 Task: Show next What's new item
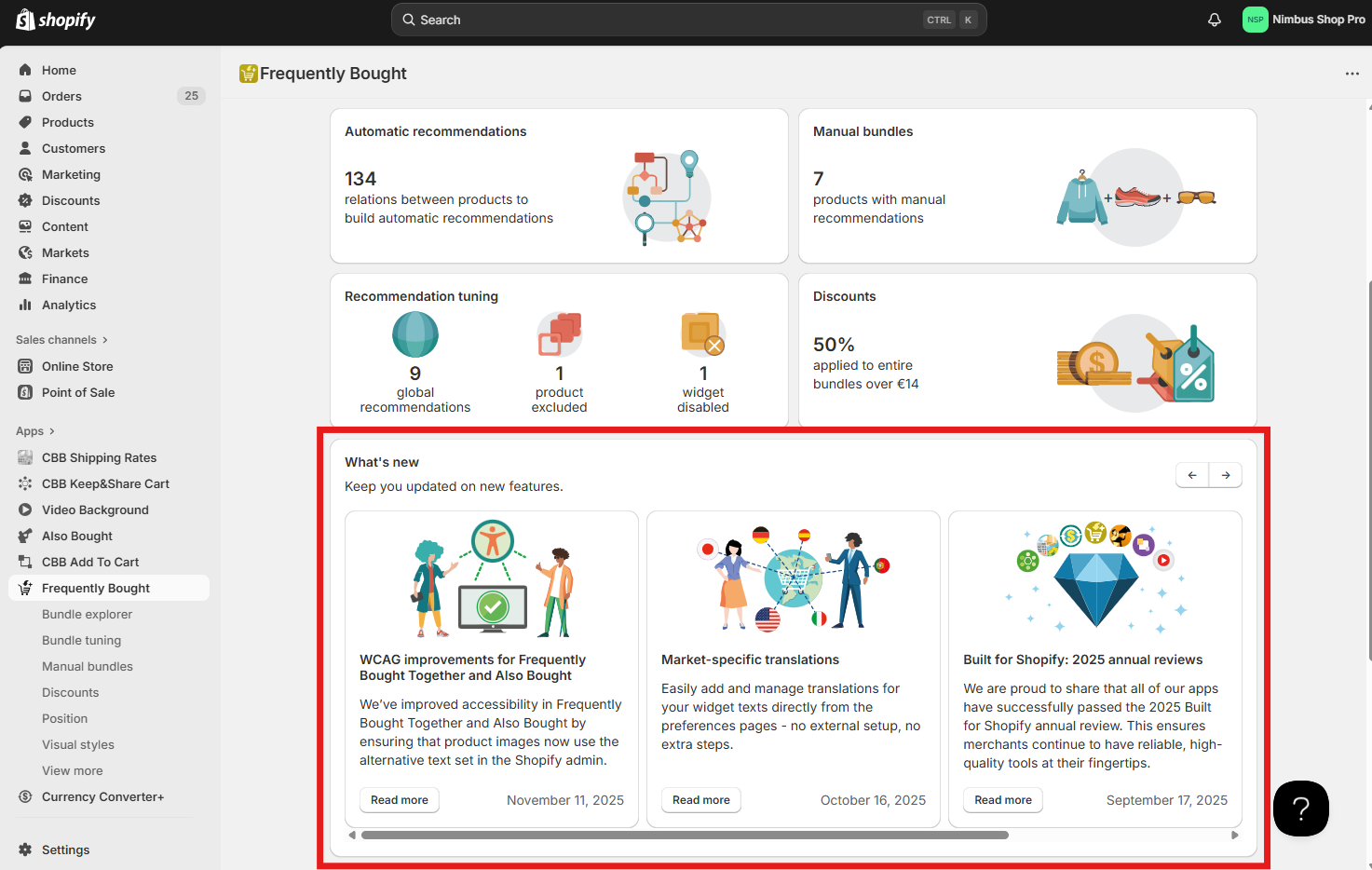[x=1226, y=475]
